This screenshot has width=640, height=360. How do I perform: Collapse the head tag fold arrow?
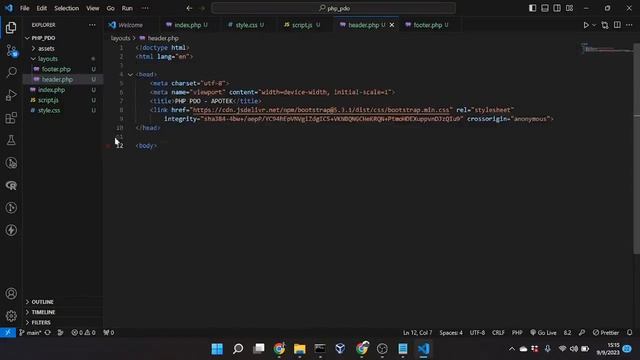click(x=130, y=74)
